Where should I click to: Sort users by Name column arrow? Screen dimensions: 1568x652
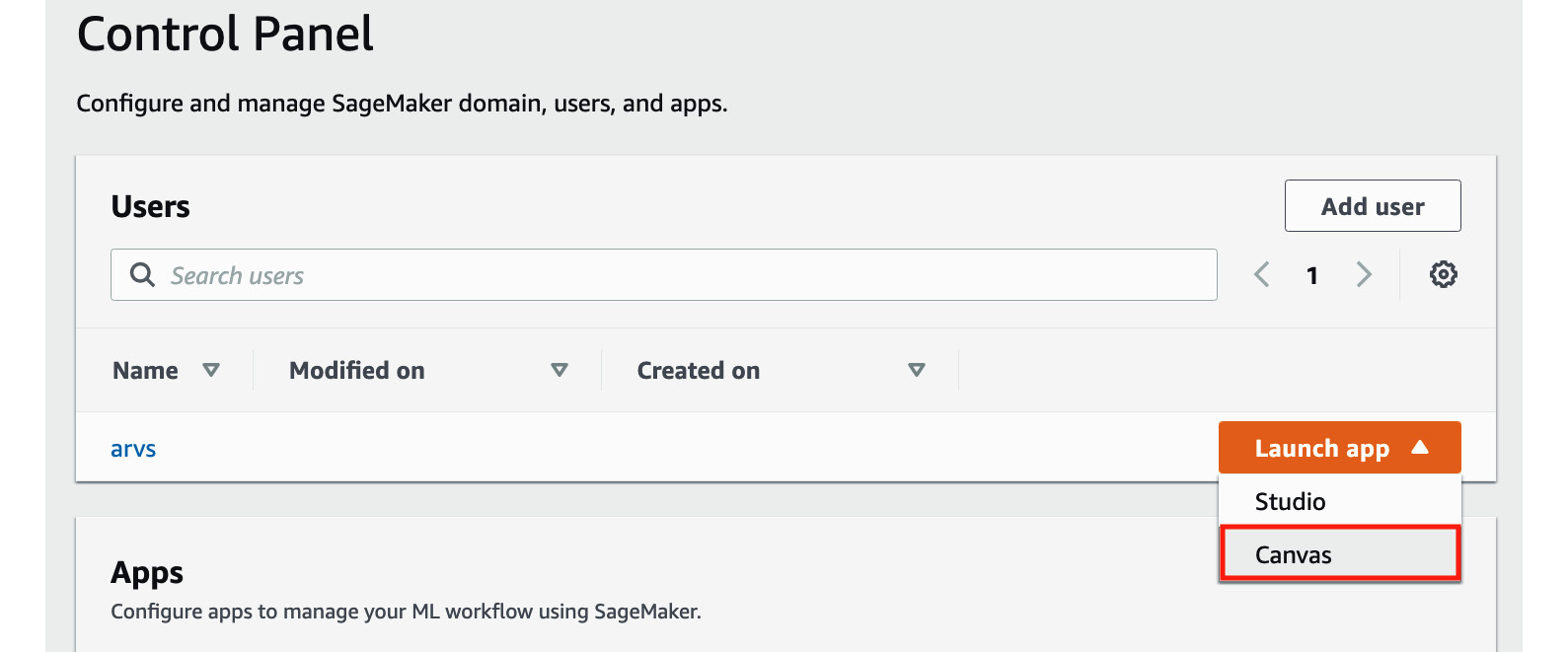click(210, 371)
